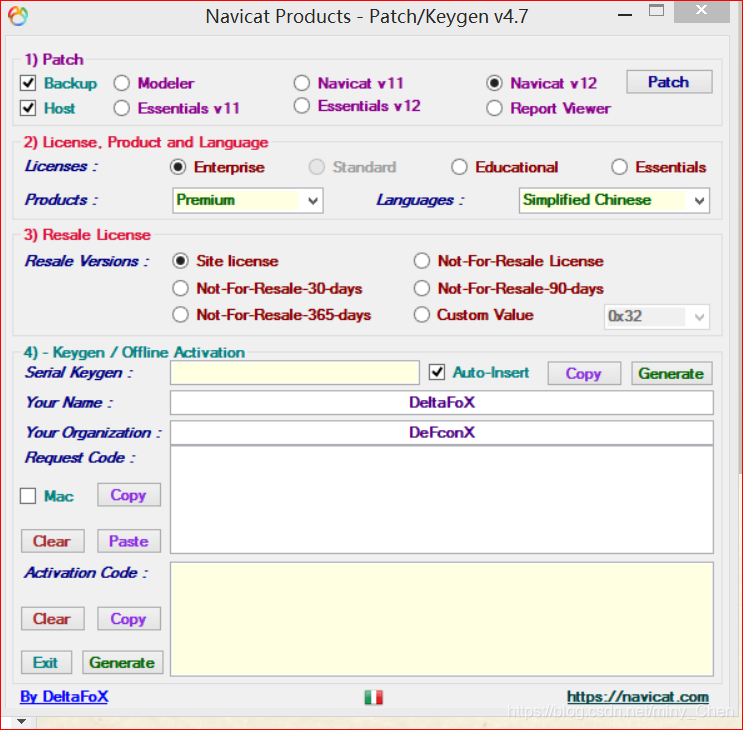
Task: Generate the activation code
Action: (123, 662)
